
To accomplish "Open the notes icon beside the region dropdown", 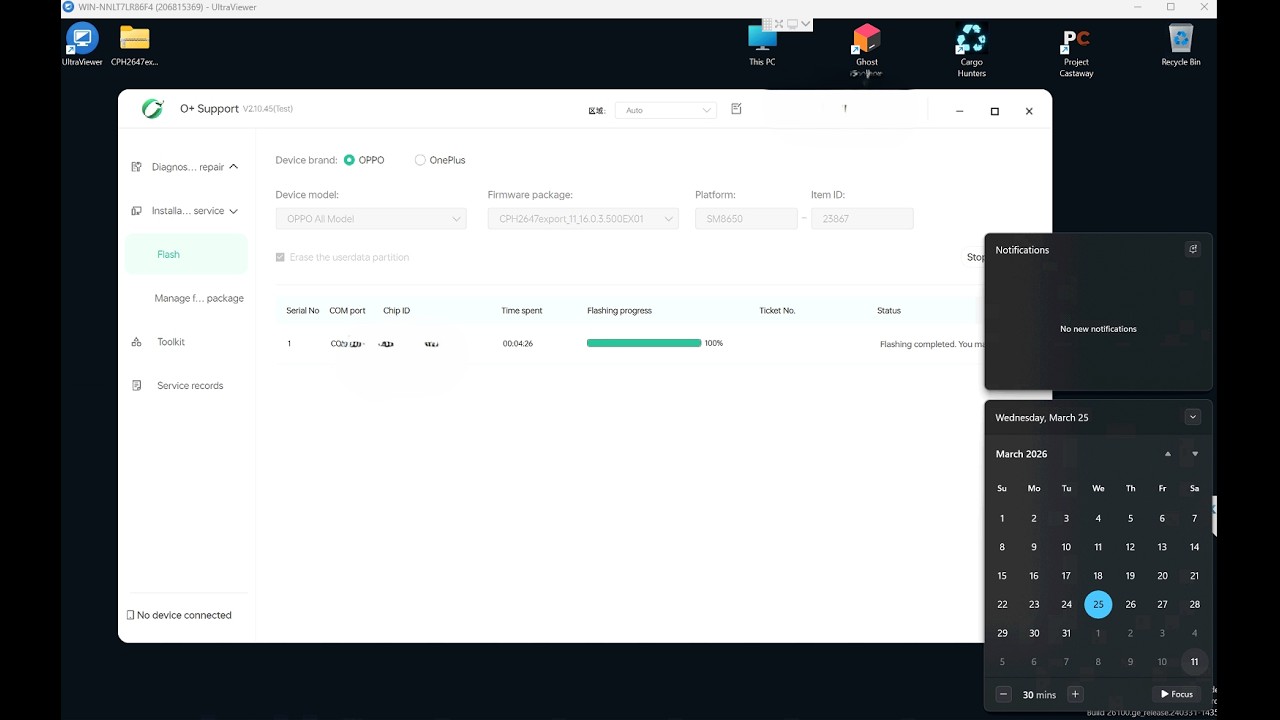I will pyautogui.click(x=736, y=109).
